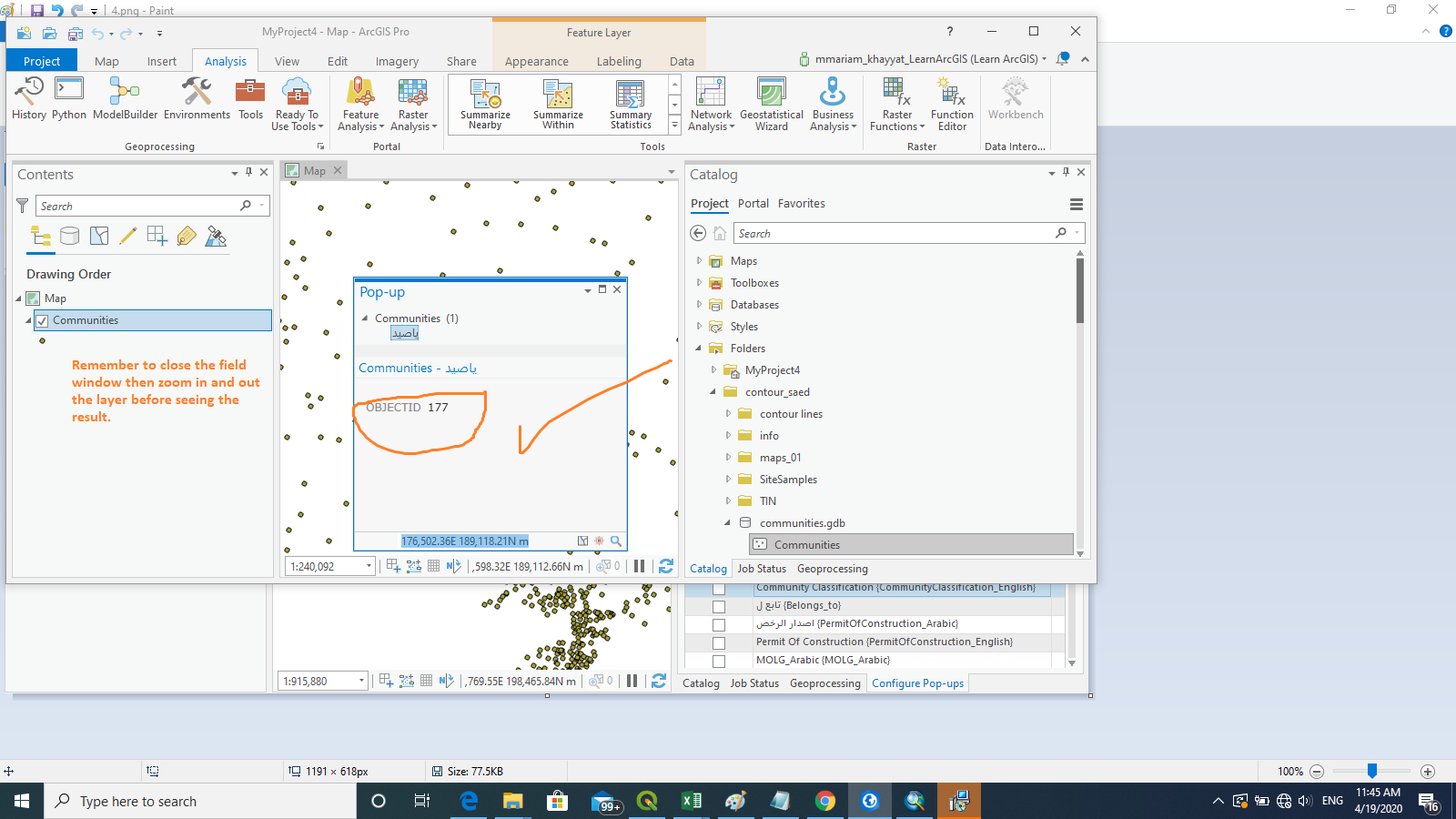Expand the Toolboxes node in Catalog
The image size is (1456, 819).
pos(699,283)
